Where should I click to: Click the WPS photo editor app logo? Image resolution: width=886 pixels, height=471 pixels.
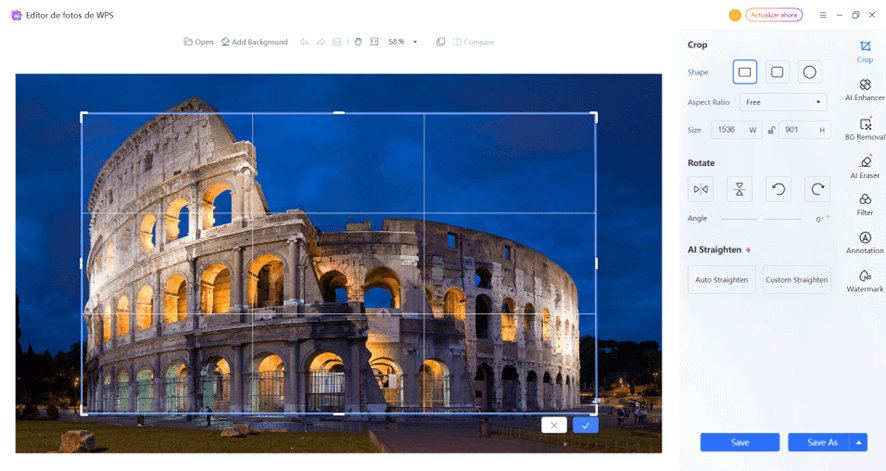(16, 15)
